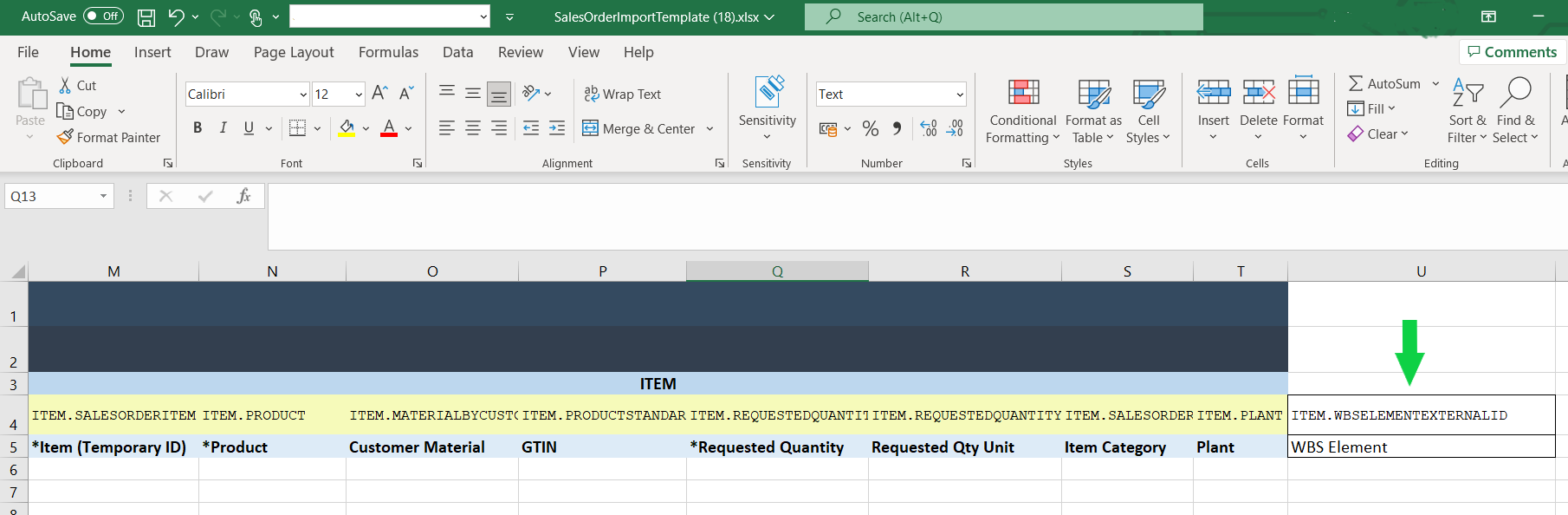This screenshot has height=515, width=1568.
Task: Click the formula bar input area
Action: [x=917, y=216]
